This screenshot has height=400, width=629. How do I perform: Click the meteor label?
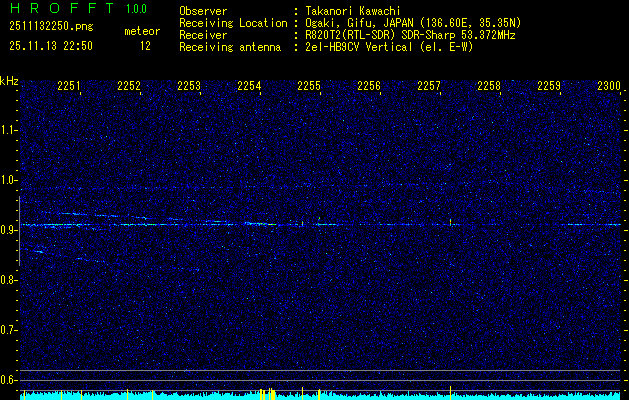coord(142,31)
